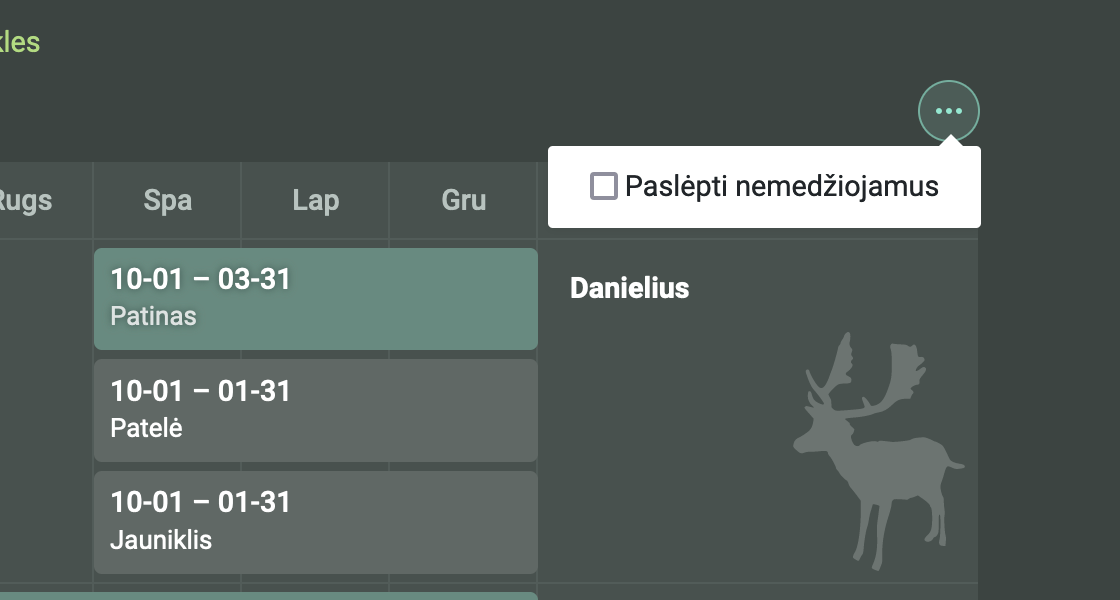The image size is (1120, 600).
Task: Click the Lap month column header
Action: coord(315,200)
